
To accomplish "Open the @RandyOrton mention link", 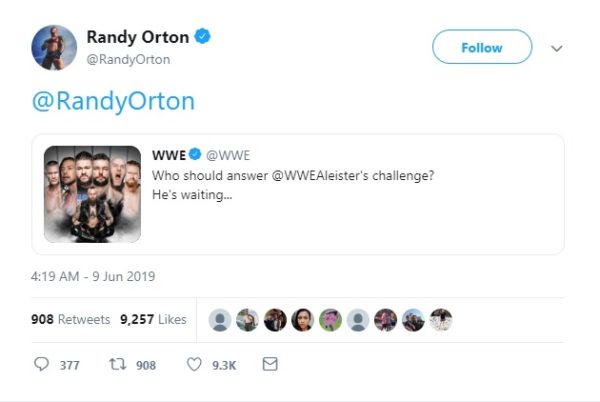I will (113, 101).
